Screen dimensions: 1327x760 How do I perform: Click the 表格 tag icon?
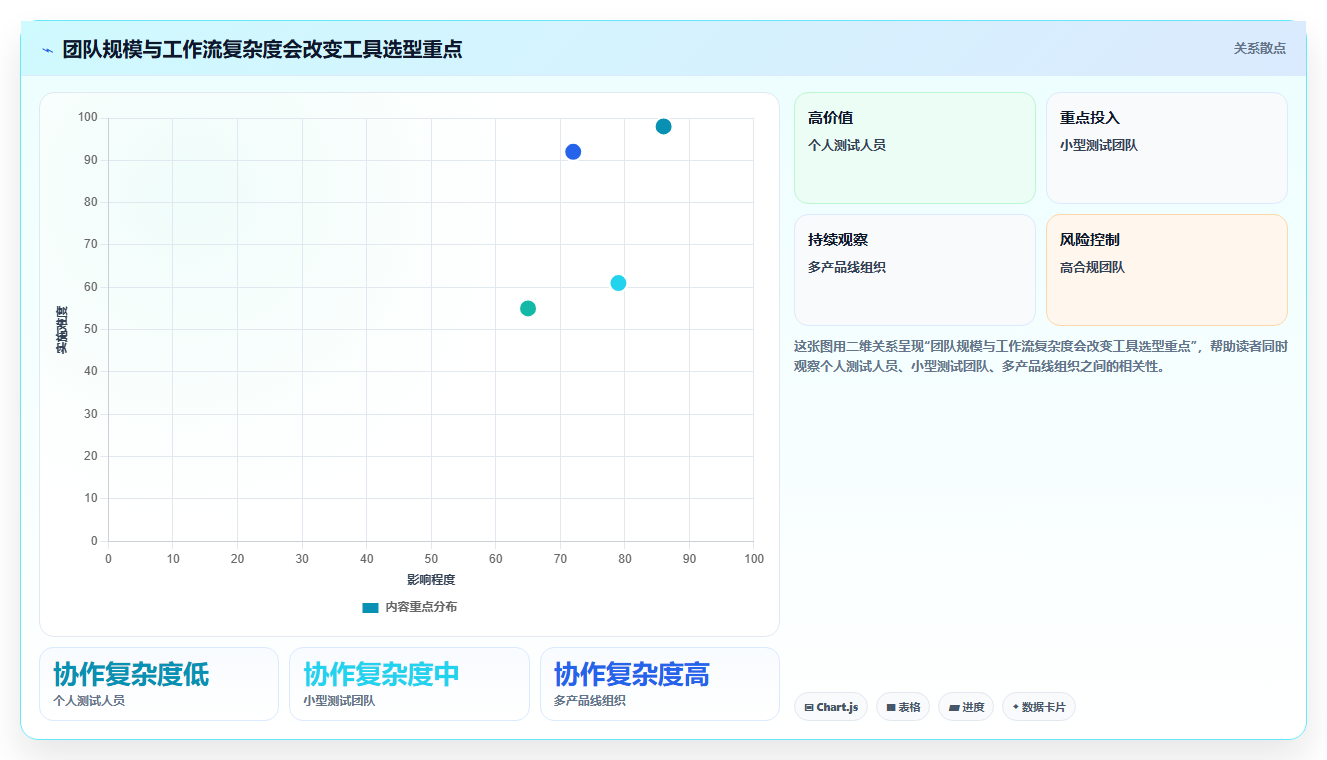tap(891, 707)
